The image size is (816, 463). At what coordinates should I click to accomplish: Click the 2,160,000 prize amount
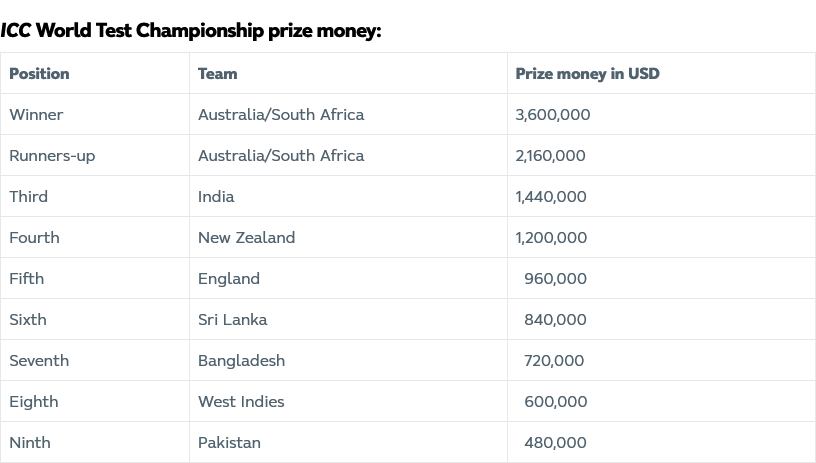tap(550, 156)
